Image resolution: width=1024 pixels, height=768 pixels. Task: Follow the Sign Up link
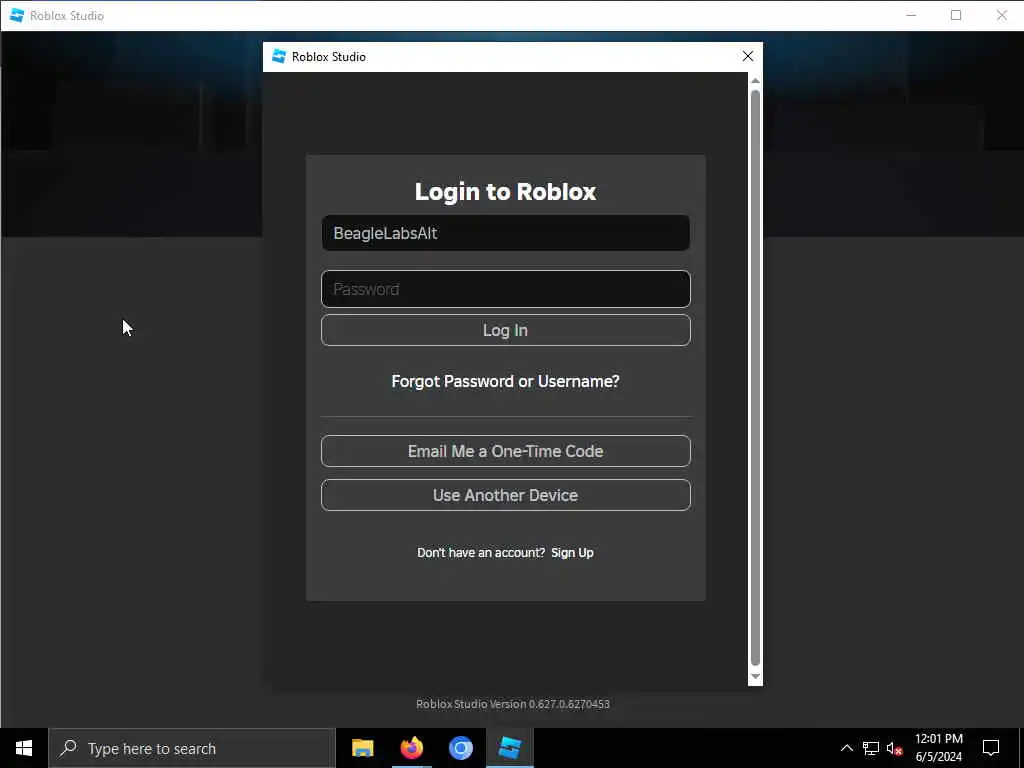click(572, 552)
